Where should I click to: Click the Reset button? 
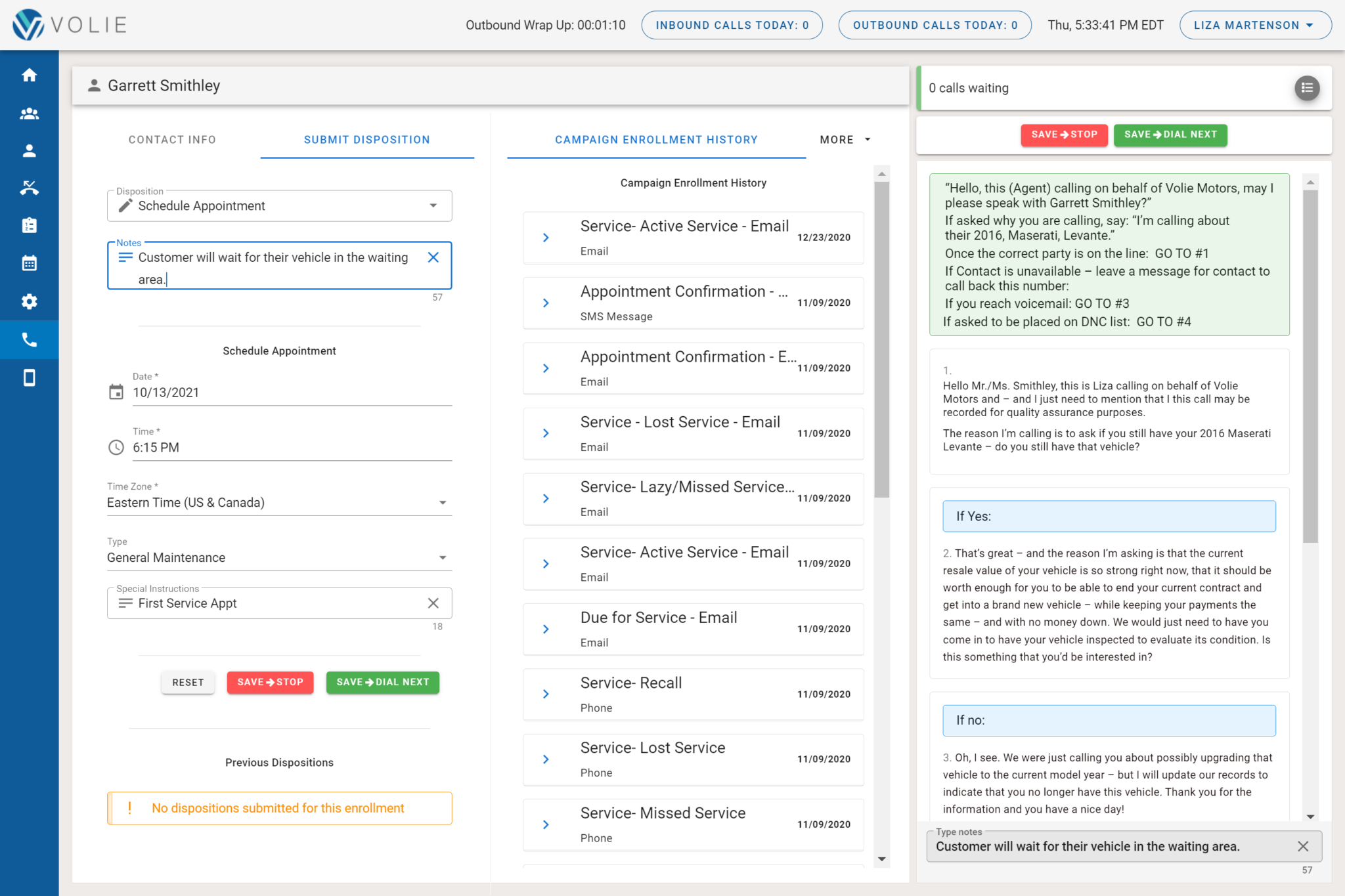(x=188, y=683)
